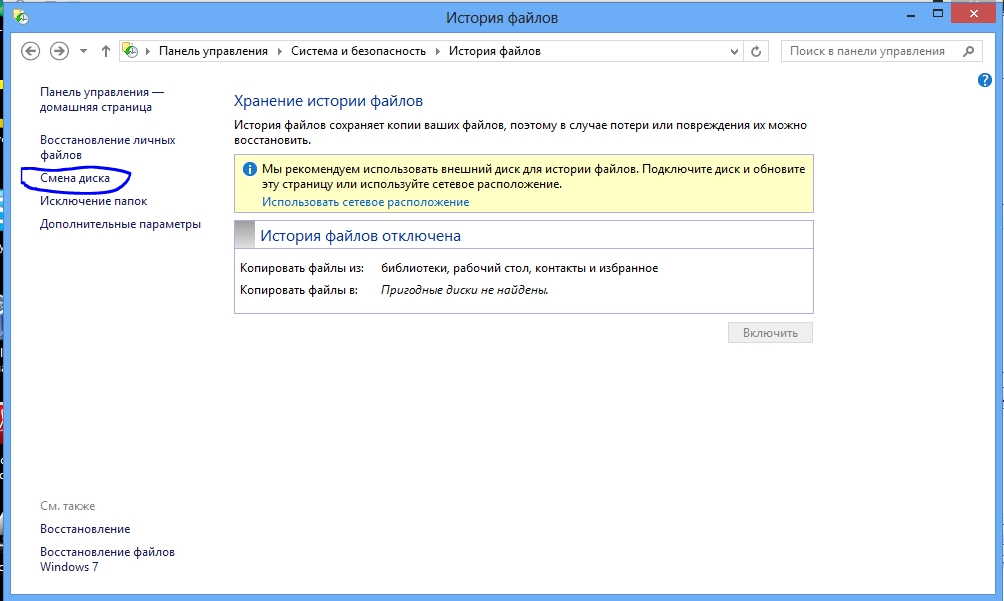Screen dimensions: 1004x601
Task: Open recent locations dropdown arrow
Action: click(x=83, y=51)
